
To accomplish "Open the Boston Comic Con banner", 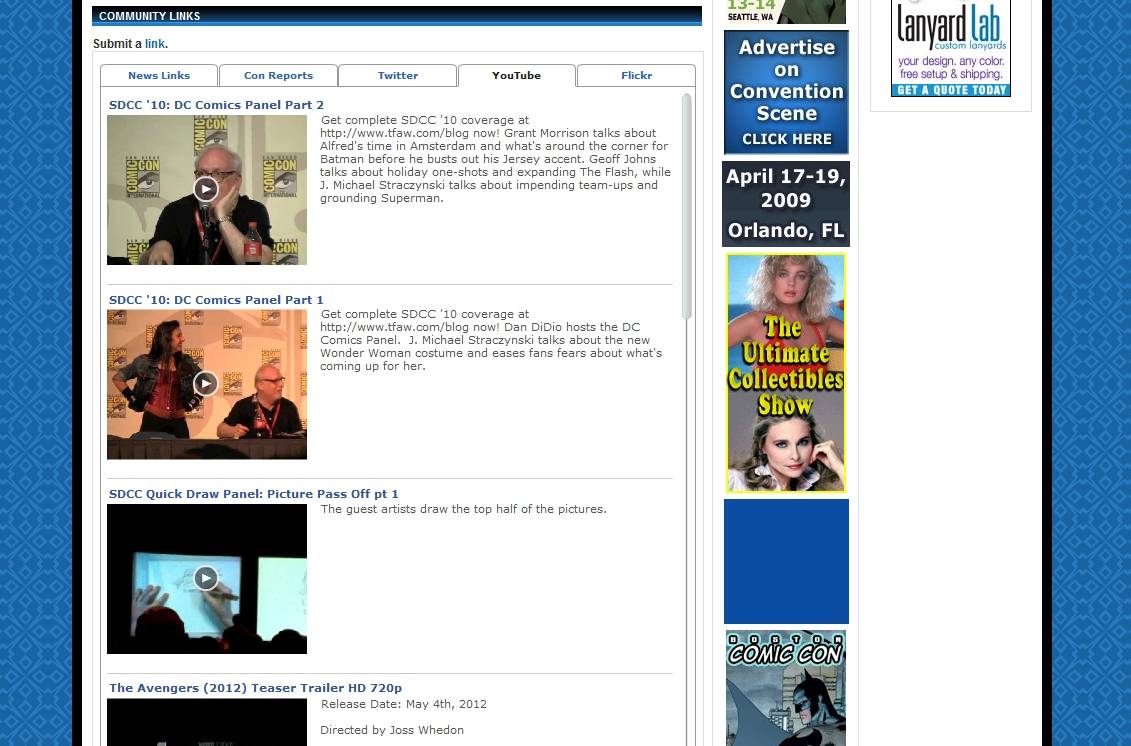I will [x=786, y=688].
